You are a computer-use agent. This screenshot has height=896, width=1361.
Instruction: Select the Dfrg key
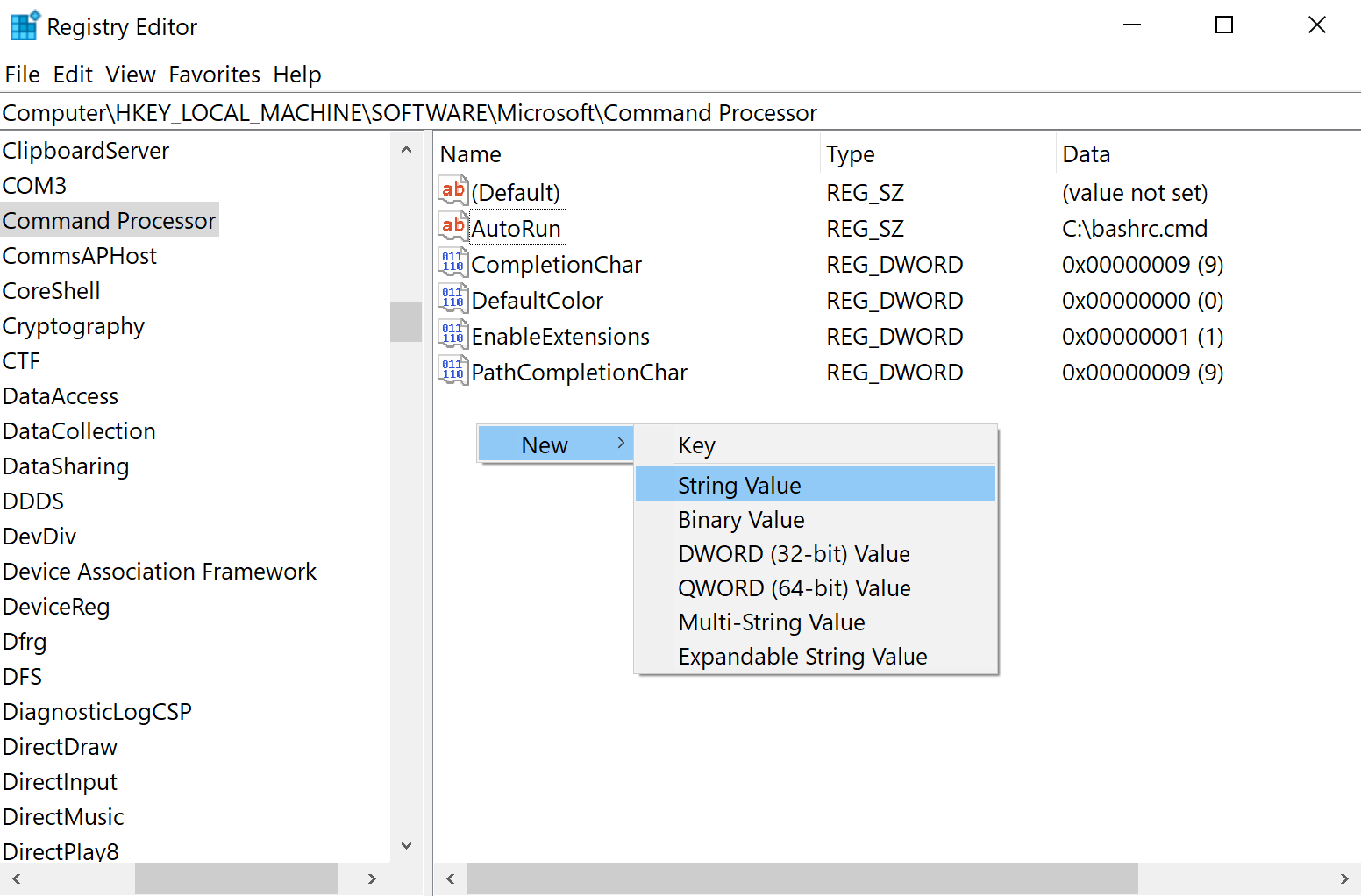point(25,642)
